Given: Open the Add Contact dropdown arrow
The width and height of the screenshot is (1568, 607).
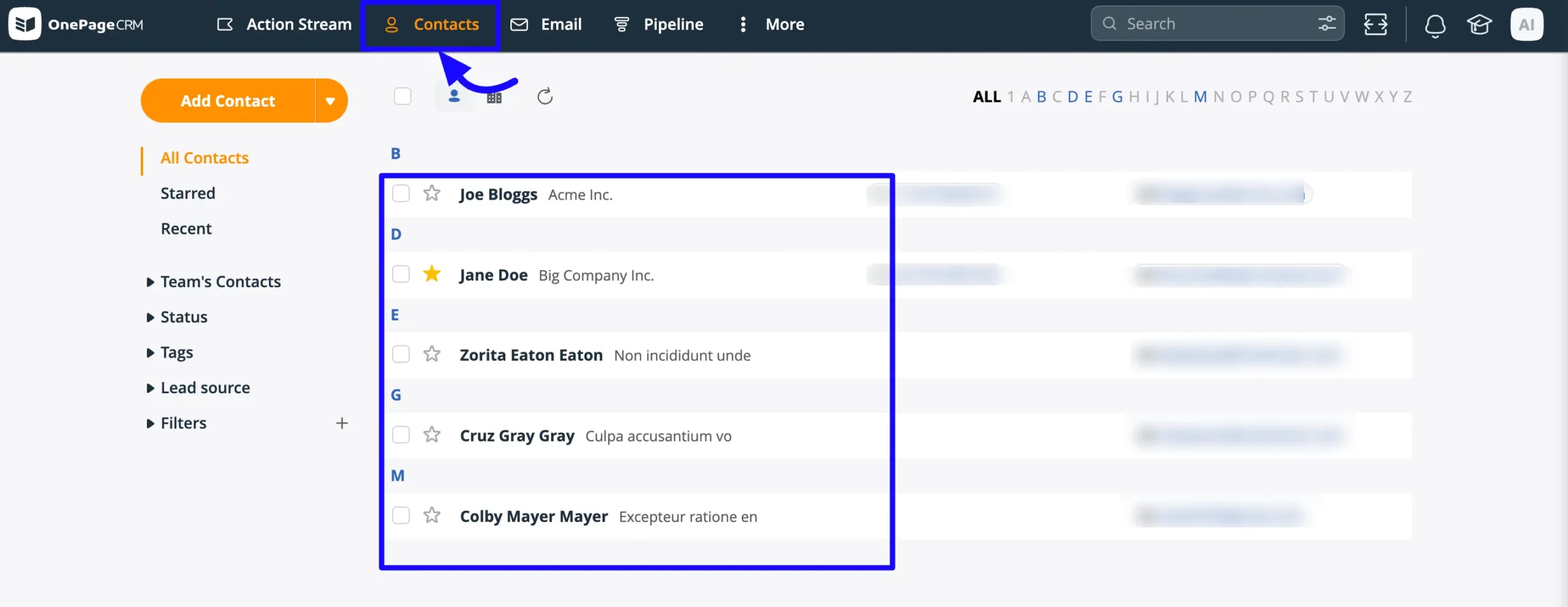Looking at the screenshot, I should (331, 101).
